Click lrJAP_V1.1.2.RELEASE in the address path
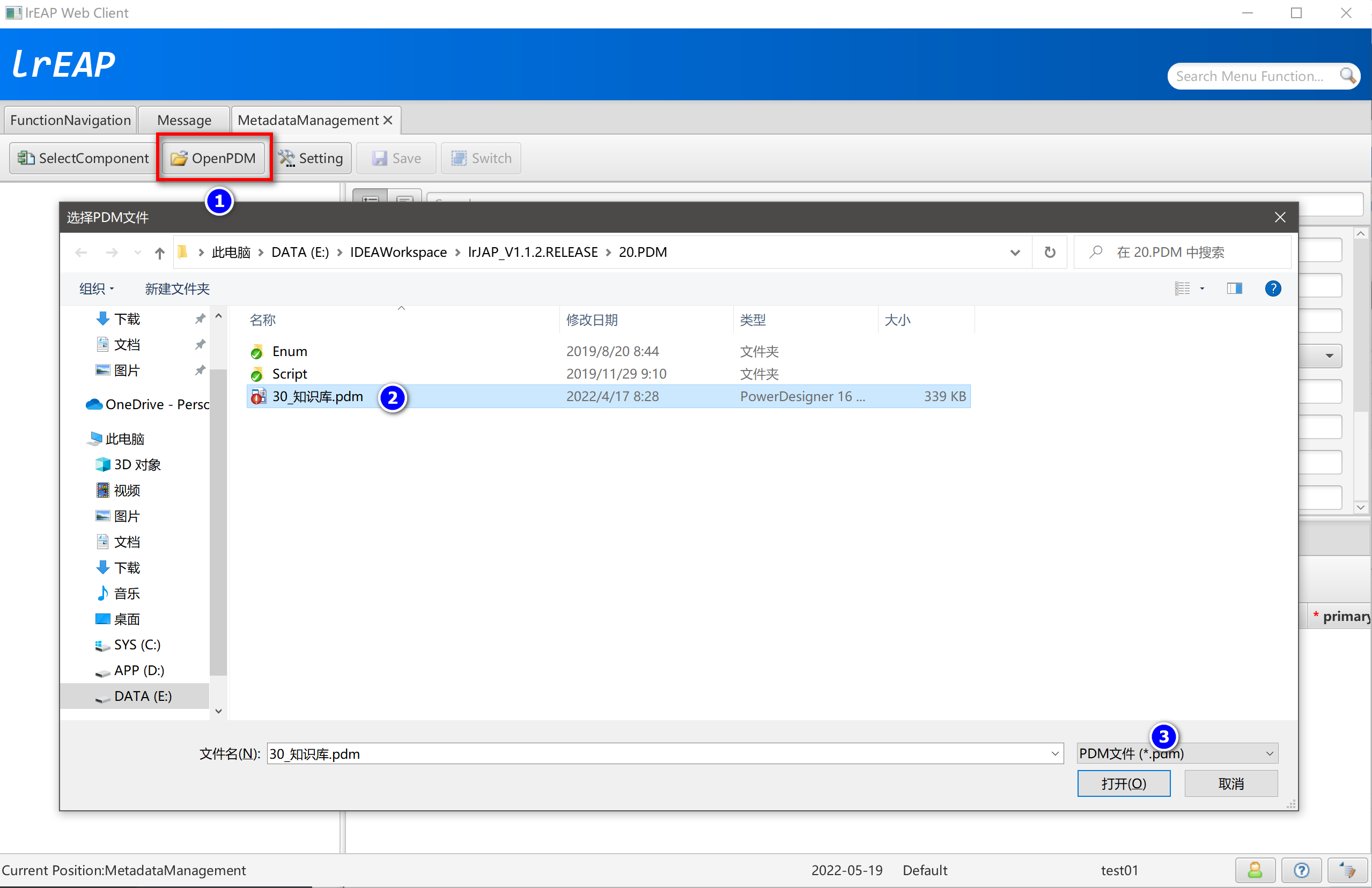Image resolution: width=1372 pixels, height=888 pixels. pyautogui.click(x=533, y=253)
